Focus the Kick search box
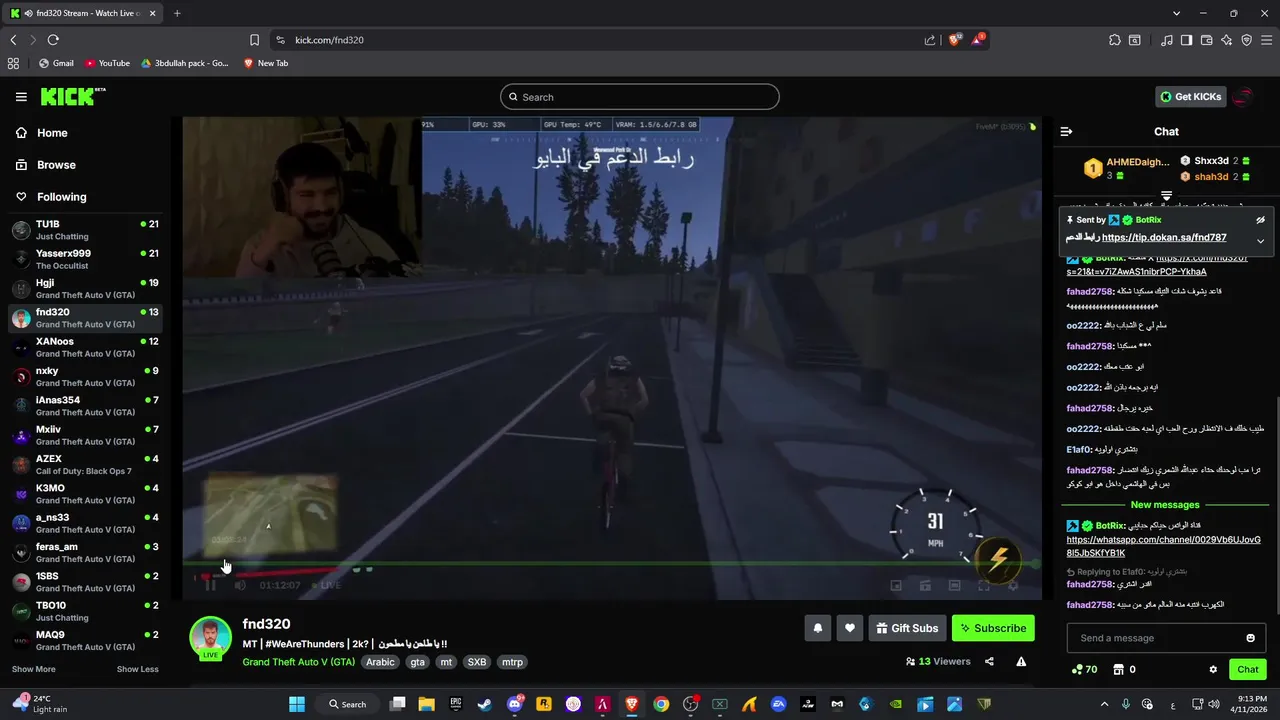The image size is (1280, 720). (640, 97)
